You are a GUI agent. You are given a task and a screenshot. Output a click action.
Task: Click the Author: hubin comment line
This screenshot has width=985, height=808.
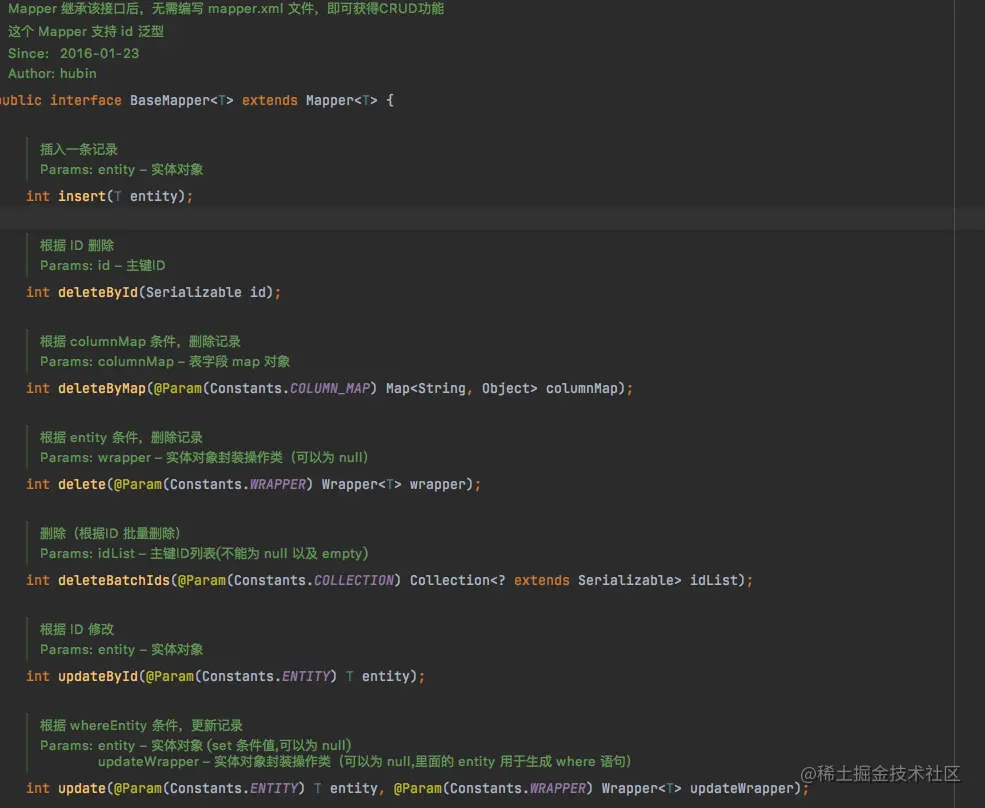coord(52,73)
